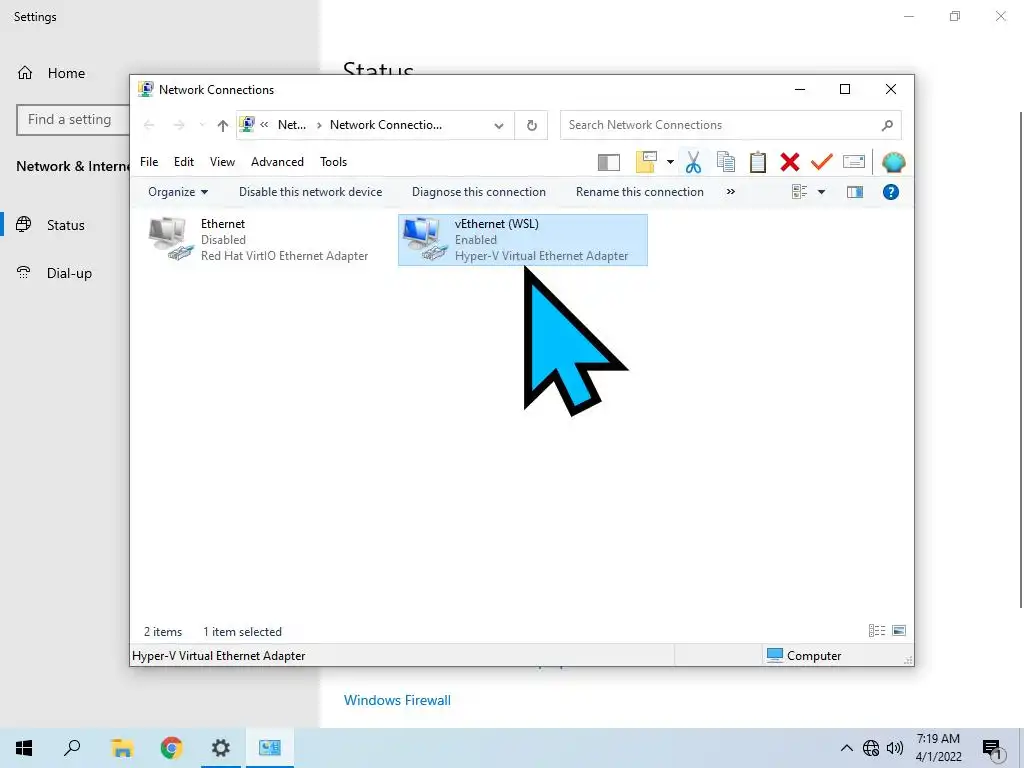Click Find a setting search box in Settings
This screenshot has width=1024, height=768.
click(x=72, y=120)
